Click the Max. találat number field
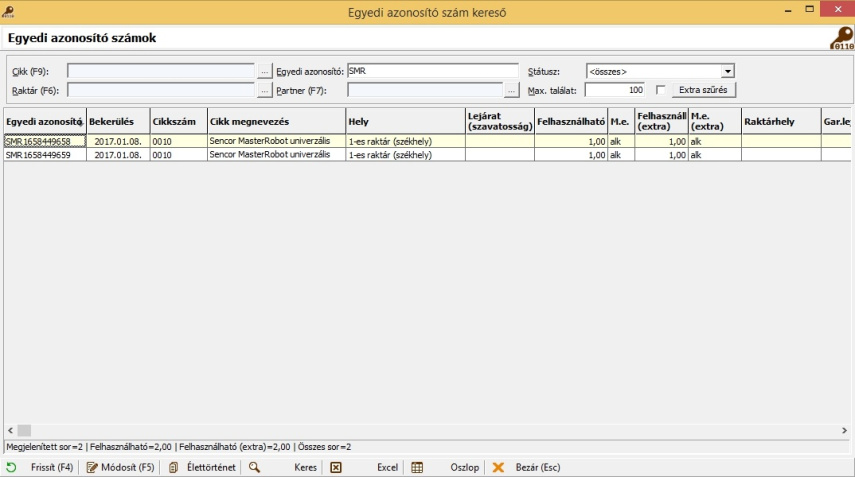This screenshot has height=477, width=855. pyautogui.click(x=615, y=90)
